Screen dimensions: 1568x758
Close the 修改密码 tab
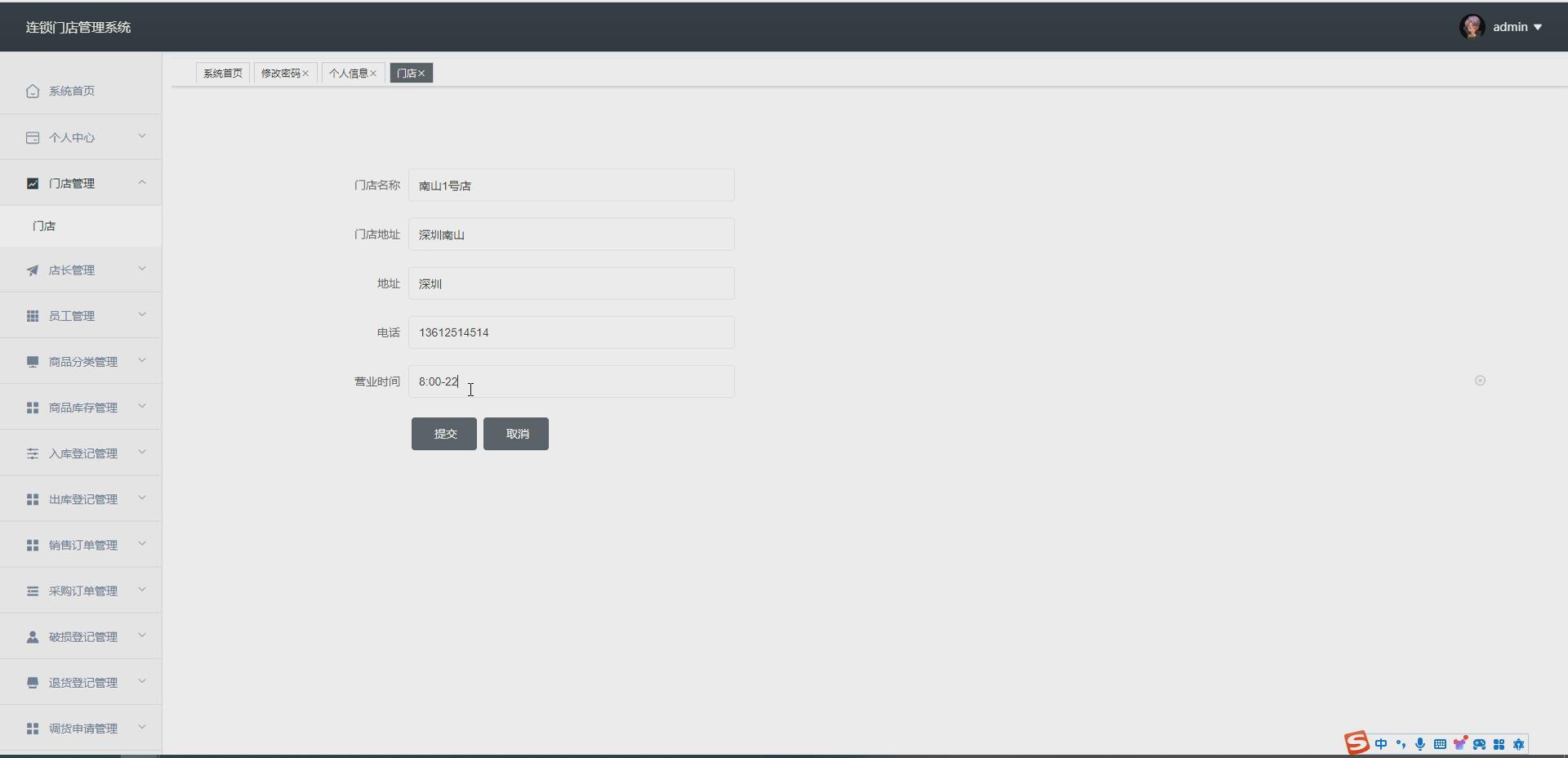tap(305, 74)
